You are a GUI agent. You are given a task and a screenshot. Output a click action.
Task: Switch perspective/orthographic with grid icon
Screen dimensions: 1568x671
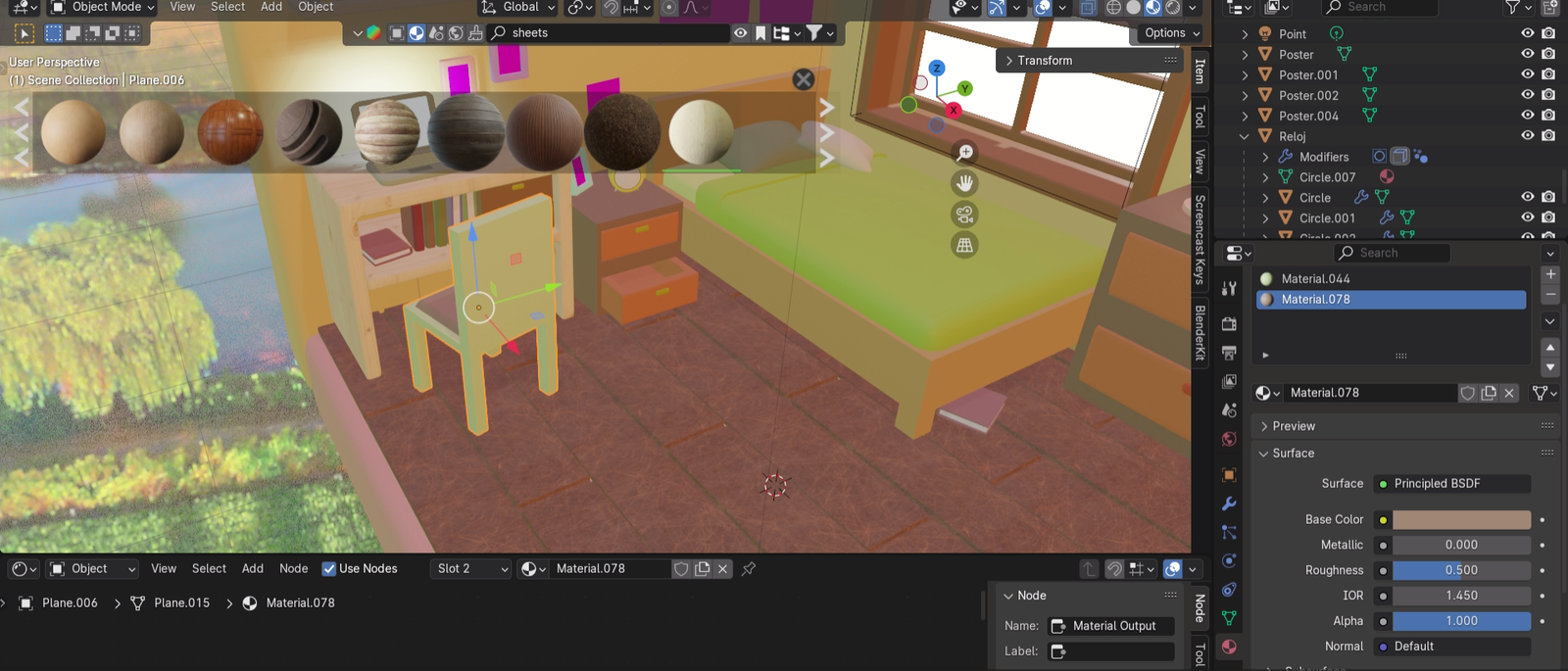click(x=964, y=246)
